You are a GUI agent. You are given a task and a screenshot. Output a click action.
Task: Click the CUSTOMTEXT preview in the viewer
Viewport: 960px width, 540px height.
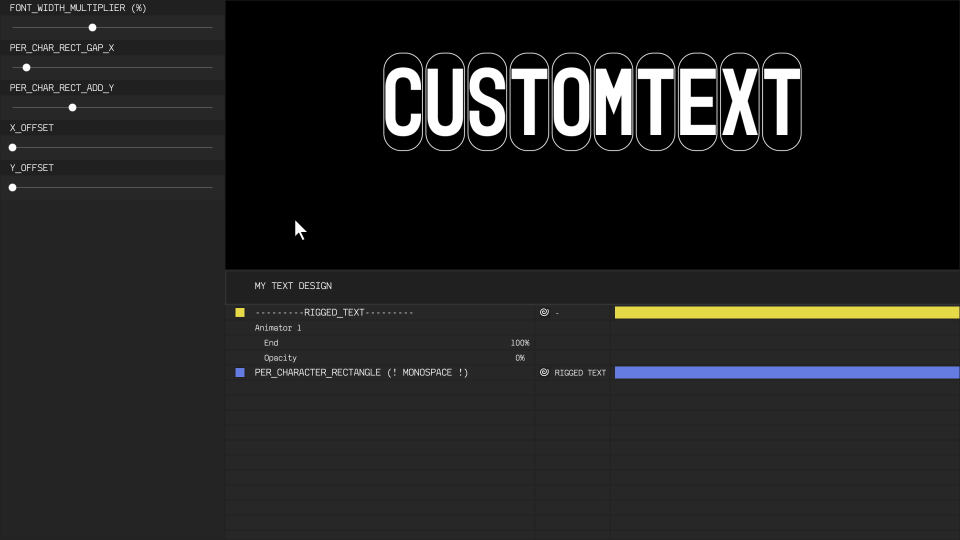[592, 102]
